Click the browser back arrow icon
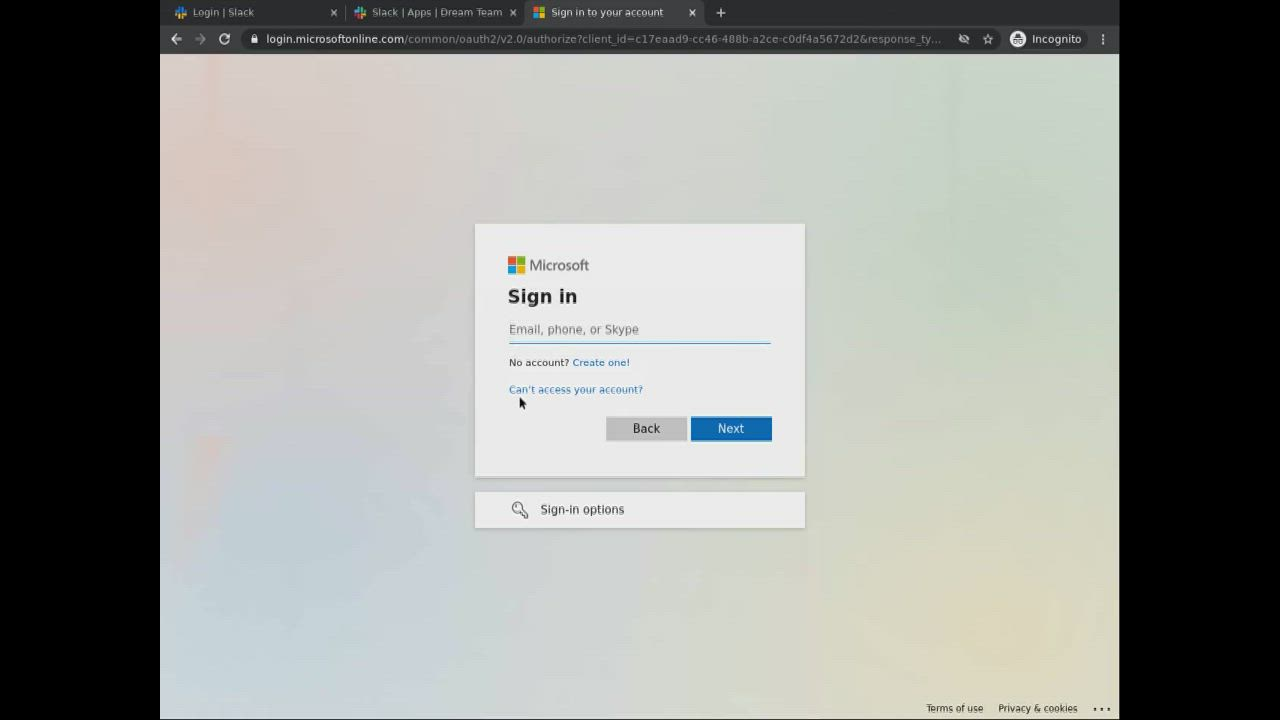Image resolution: width=1280 pixels, height=720 pixels. pos(176,39)
